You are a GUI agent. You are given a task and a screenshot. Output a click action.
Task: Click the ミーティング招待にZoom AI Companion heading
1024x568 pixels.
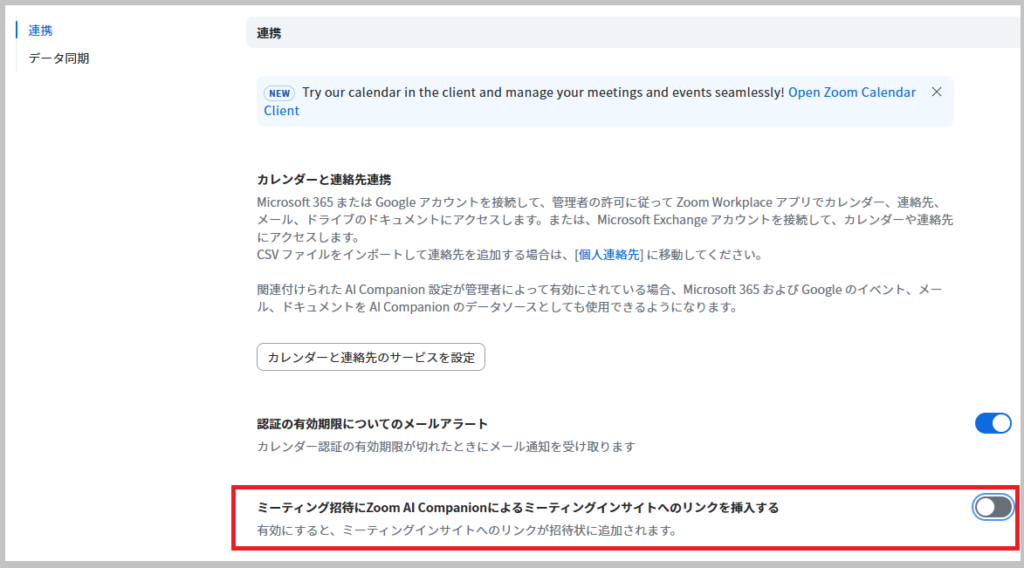coord(517,508)
